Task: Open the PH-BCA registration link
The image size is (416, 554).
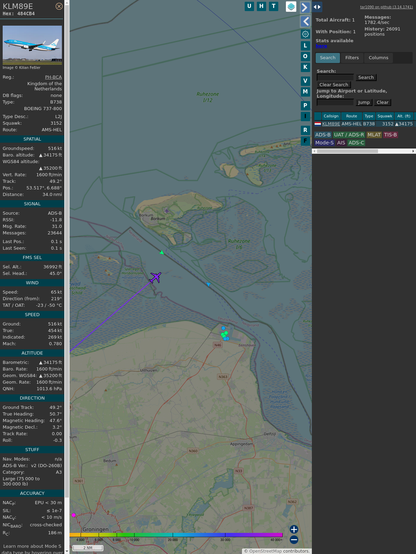Action: [x=53, y=77]
